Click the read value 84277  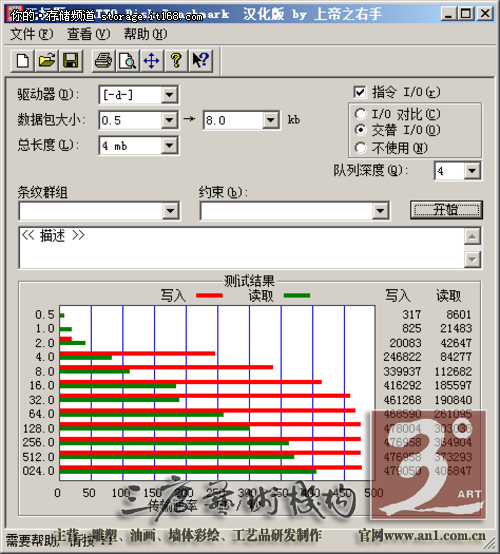pyautogui.click(x=456, y=357)
